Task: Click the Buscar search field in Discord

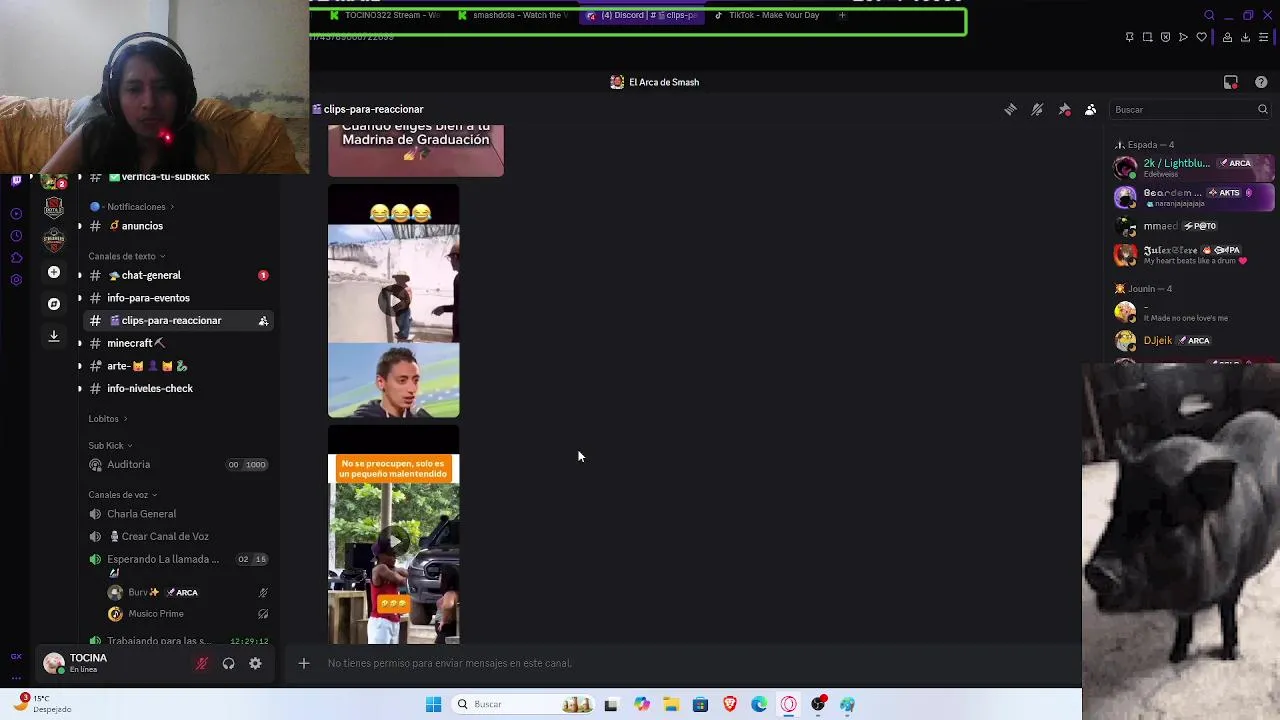Action: point(1190,109)
